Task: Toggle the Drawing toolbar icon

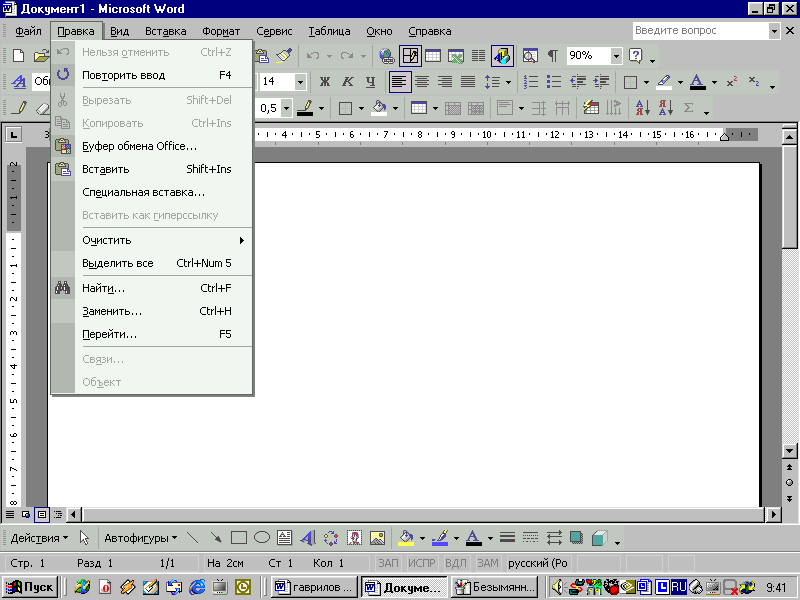Action: [503, 56]
